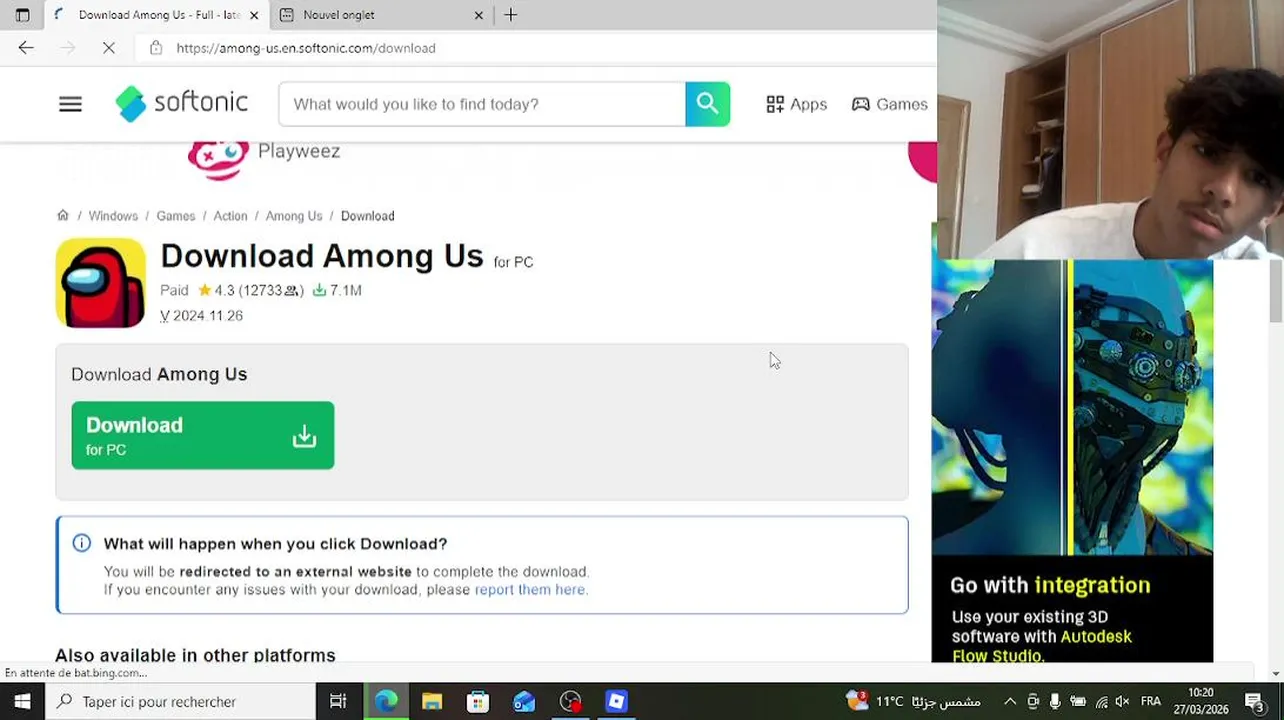Viewport: 1284px width, 720px height.
Task: Go back in the browser
Action: [x=26, y=48]
